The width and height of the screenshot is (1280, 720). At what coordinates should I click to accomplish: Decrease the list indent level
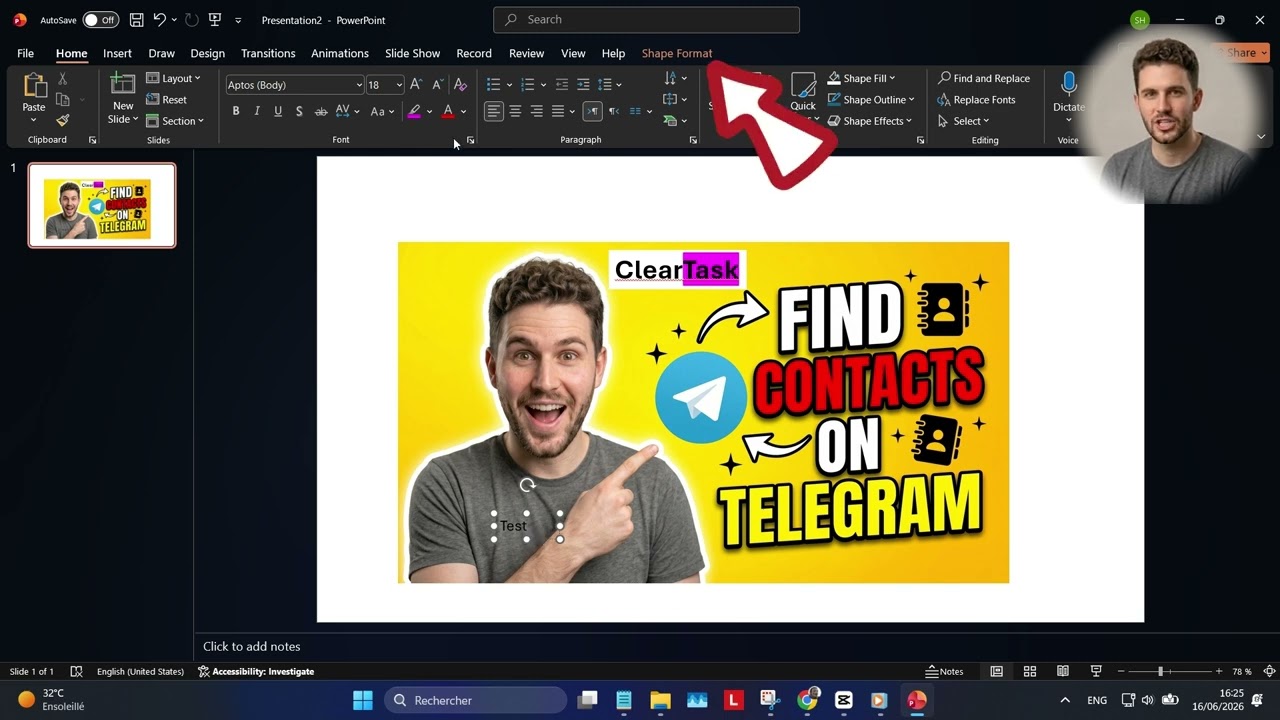pos(562,85)
